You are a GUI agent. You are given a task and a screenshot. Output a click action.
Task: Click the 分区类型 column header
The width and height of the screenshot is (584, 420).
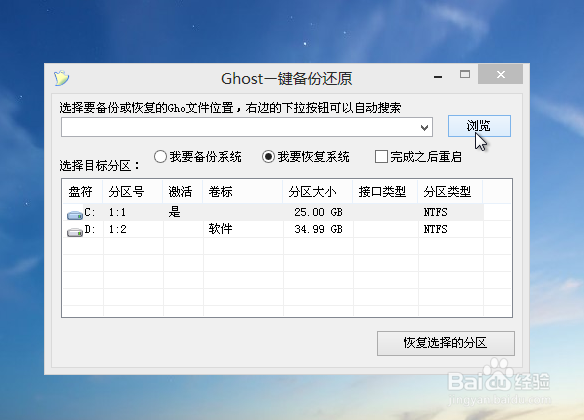coord(450,192)
